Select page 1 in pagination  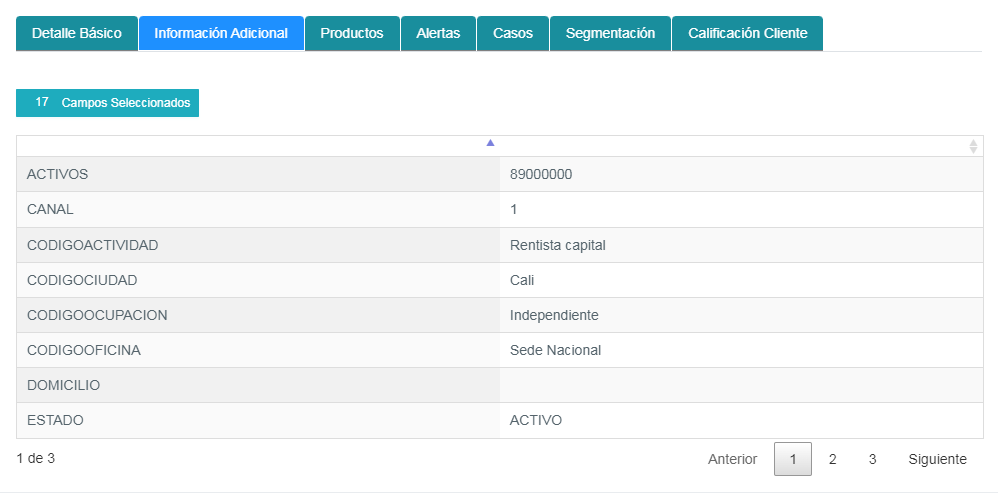tap(793, 459)
